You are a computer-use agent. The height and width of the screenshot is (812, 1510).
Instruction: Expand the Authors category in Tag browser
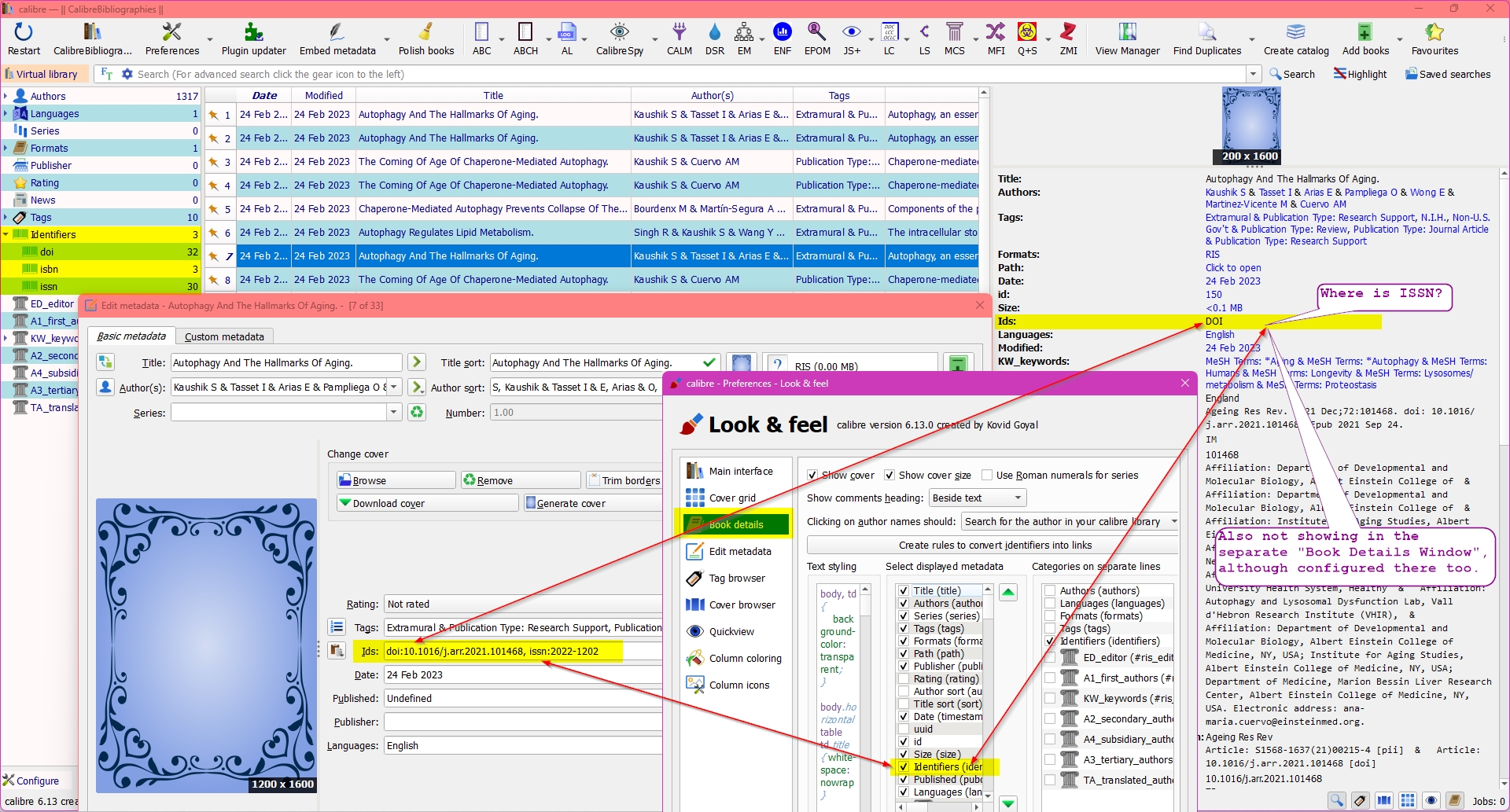6,96
